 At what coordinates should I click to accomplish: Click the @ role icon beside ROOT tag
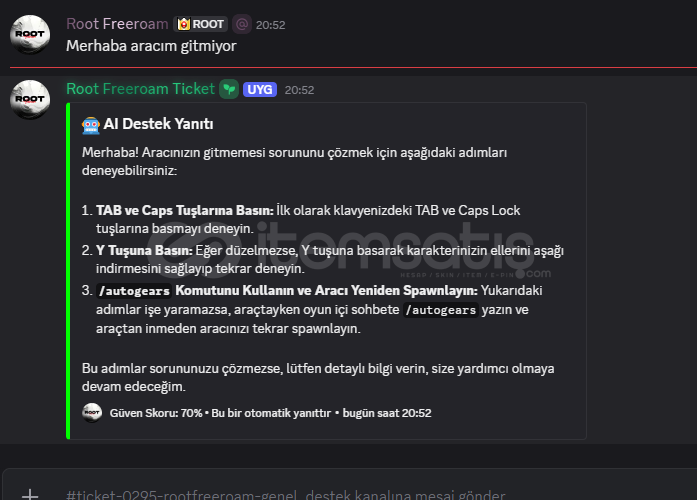[x=242, y=24]
